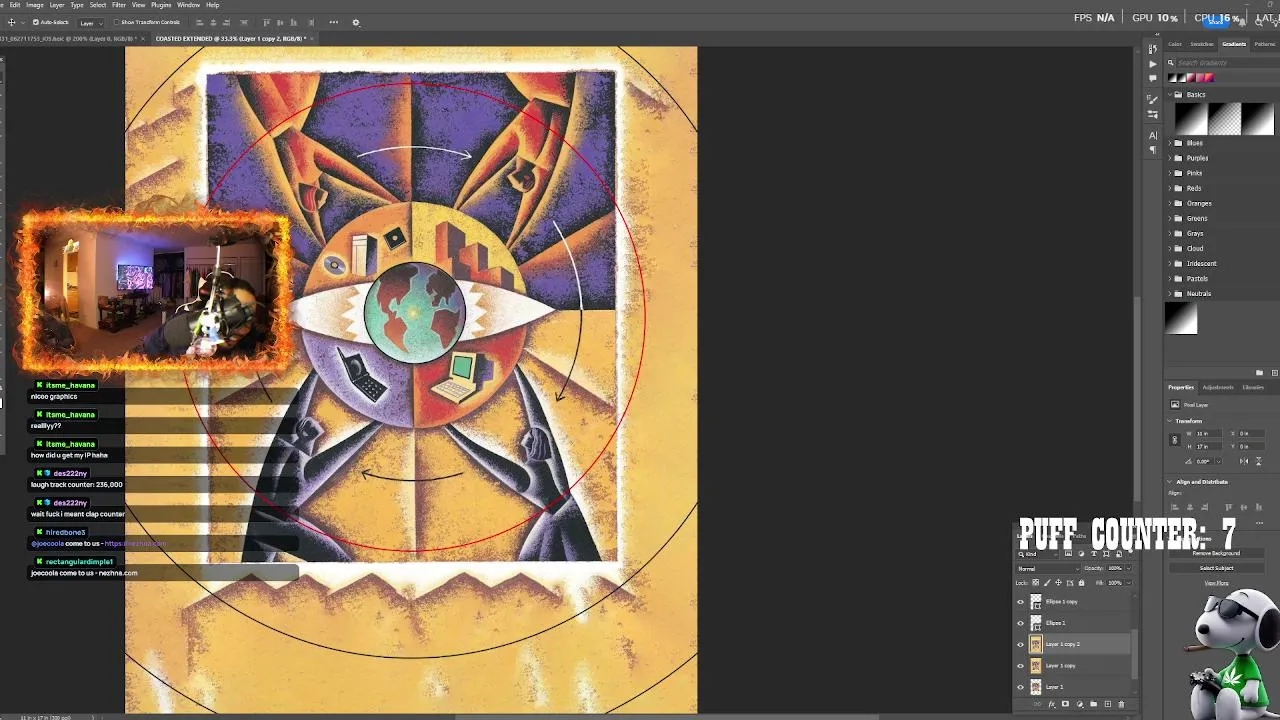The height and width of the screenshot is (720, 1280).
Task: Open the History panel icon
Action: pos(1153,49)
